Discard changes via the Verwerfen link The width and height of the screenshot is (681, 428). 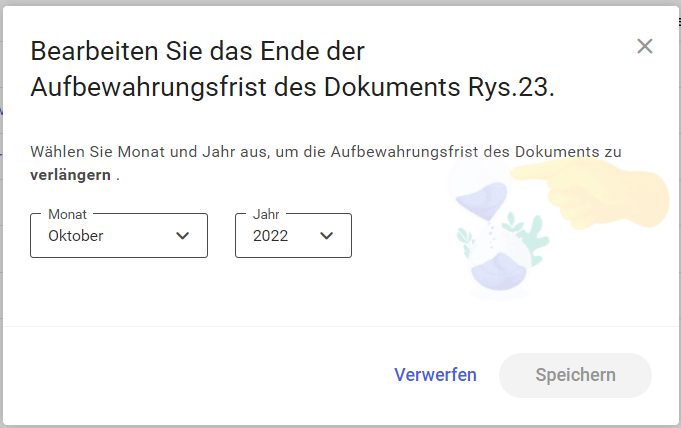tap(435, 375)
